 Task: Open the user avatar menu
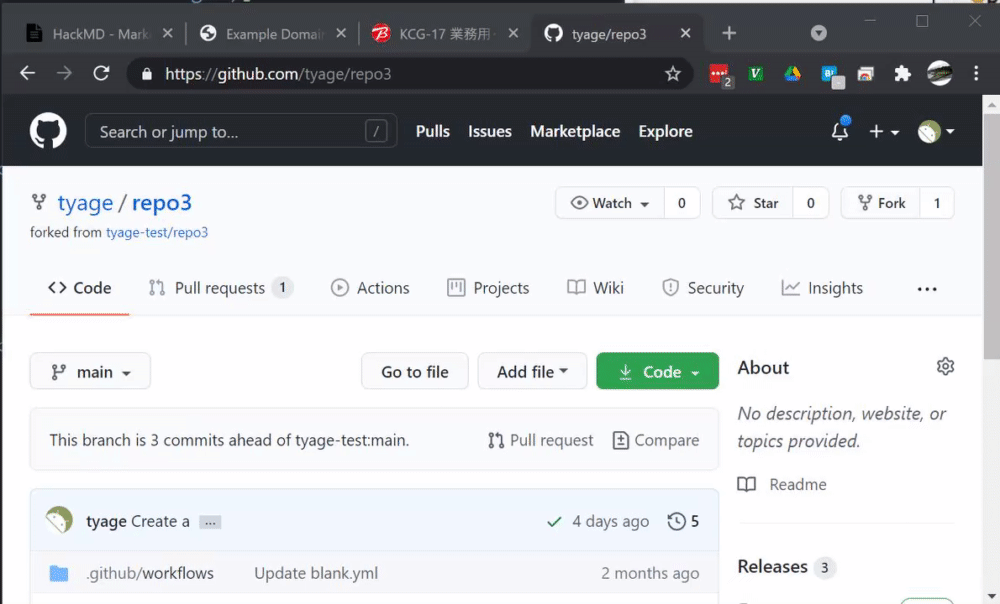[936, 131]
